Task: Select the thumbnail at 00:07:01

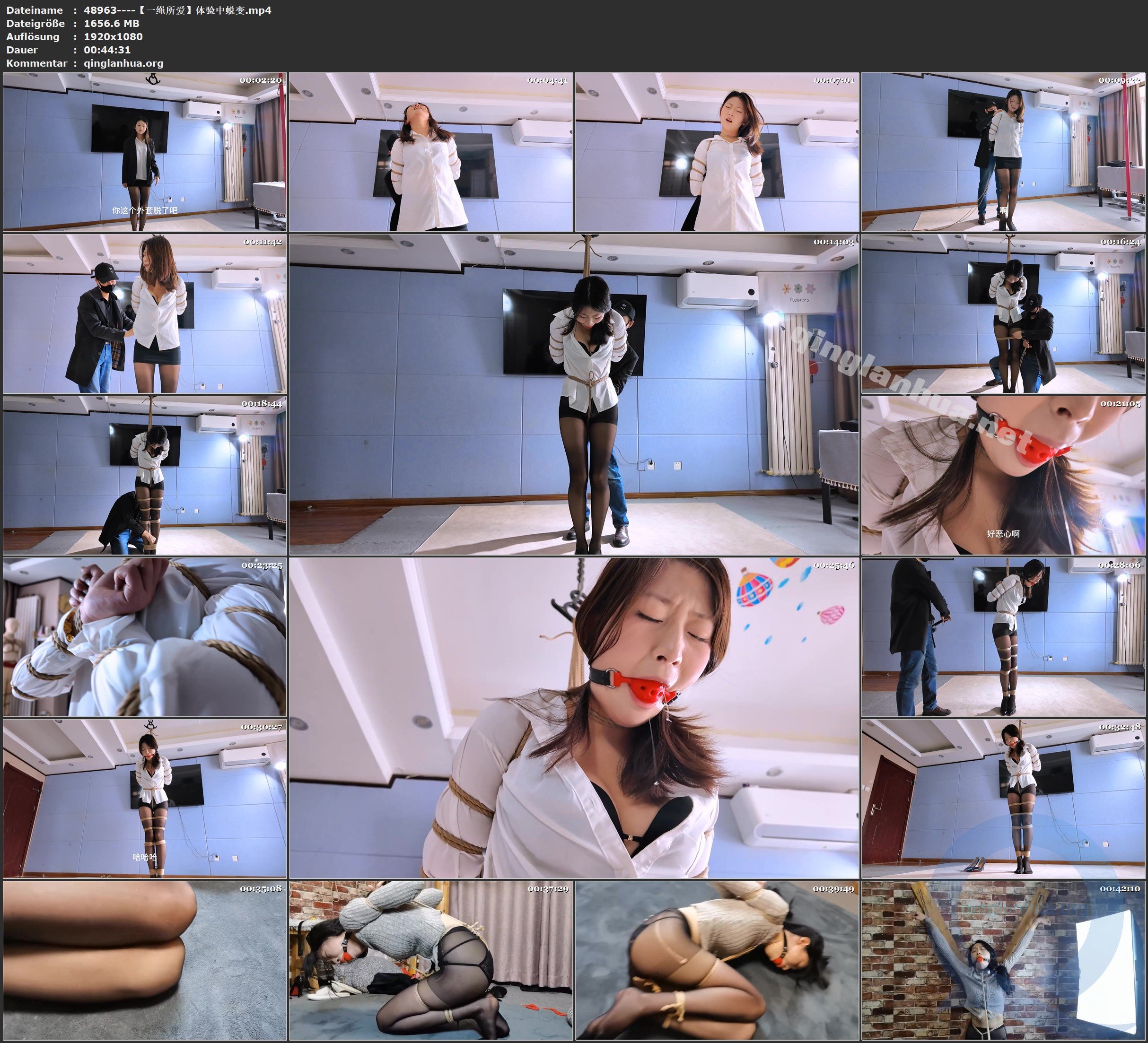Action: click(x=717, y=151)
